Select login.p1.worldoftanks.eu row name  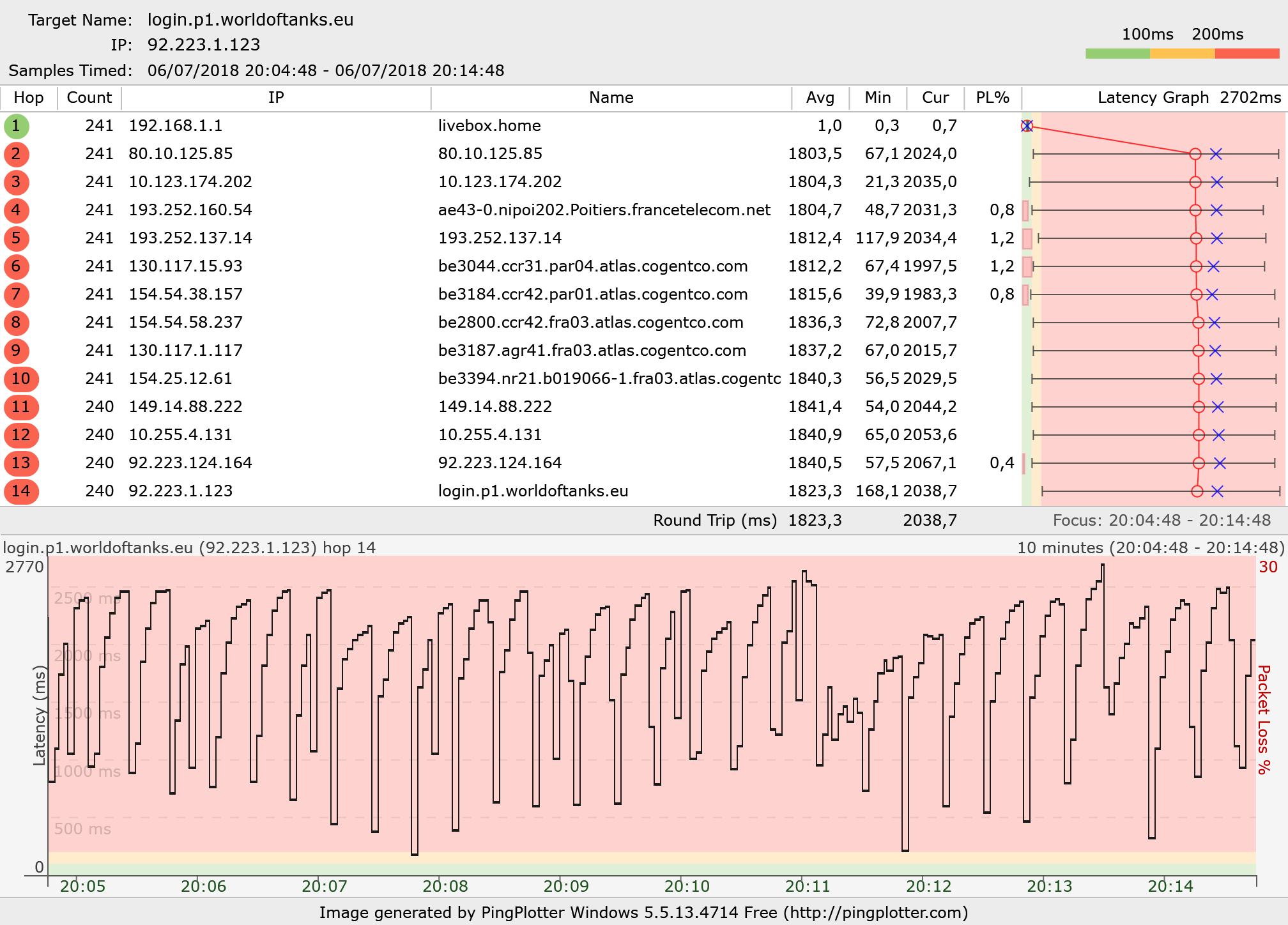coord(533,491)
